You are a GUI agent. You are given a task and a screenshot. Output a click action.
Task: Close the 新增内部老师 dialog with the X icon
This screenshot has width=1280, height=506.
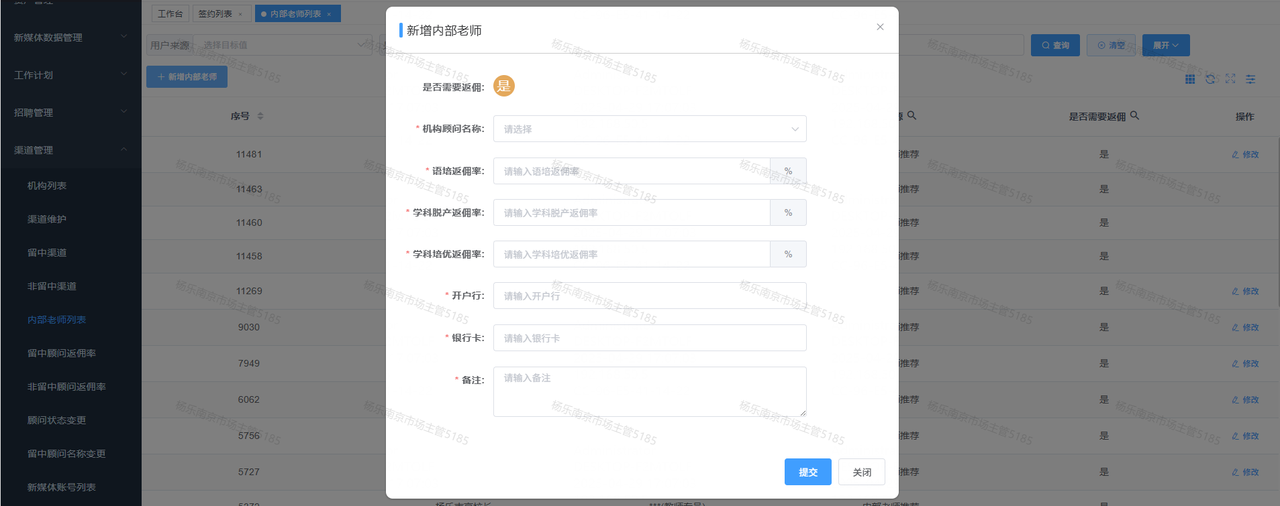[880, 27]
